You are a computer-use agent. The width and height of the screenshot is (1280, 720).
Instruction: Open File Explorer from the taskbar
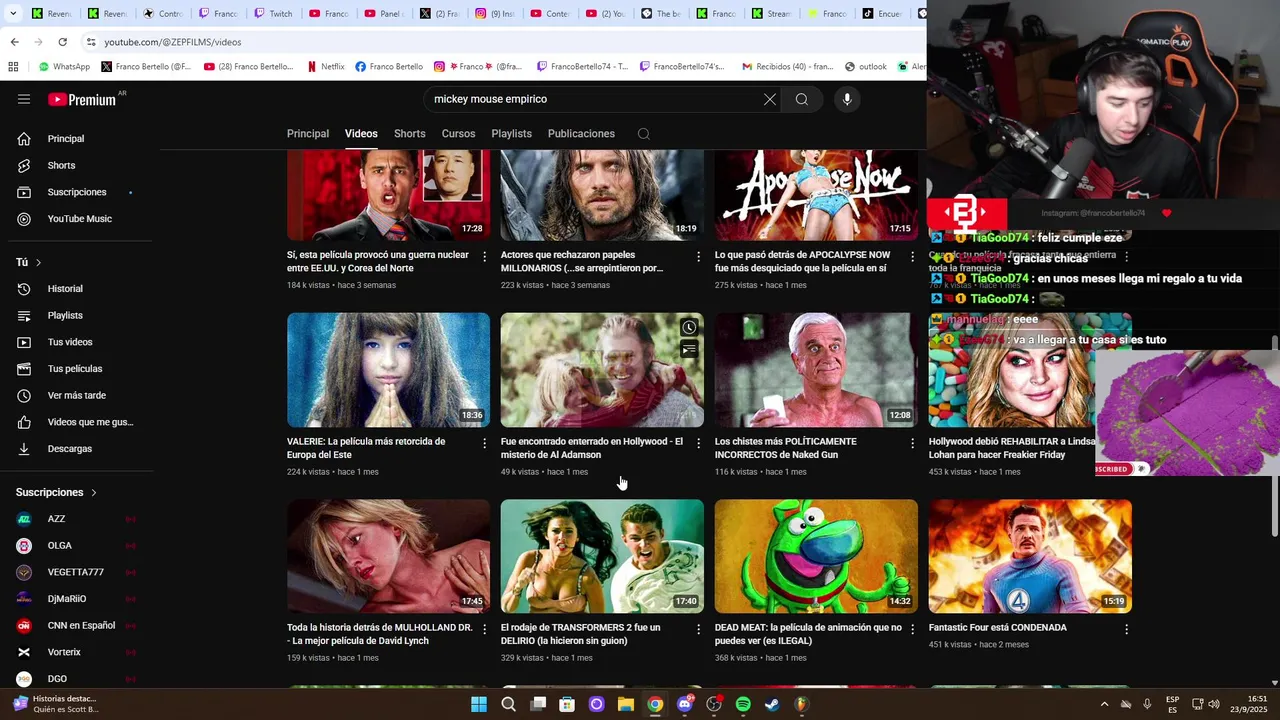[626, 704]
